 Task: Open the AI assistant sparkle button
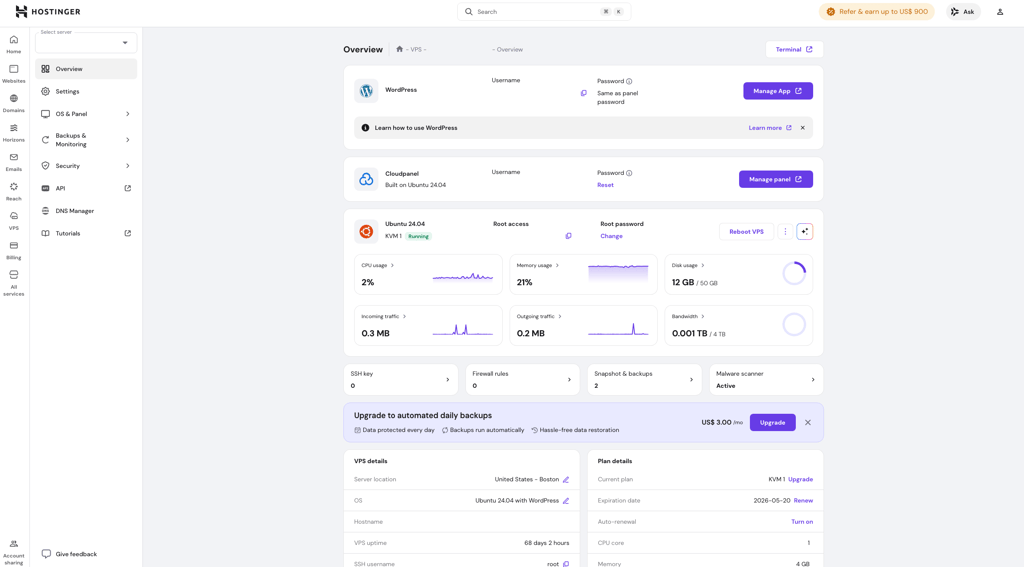pyautogui.click(x=805, y=231)
